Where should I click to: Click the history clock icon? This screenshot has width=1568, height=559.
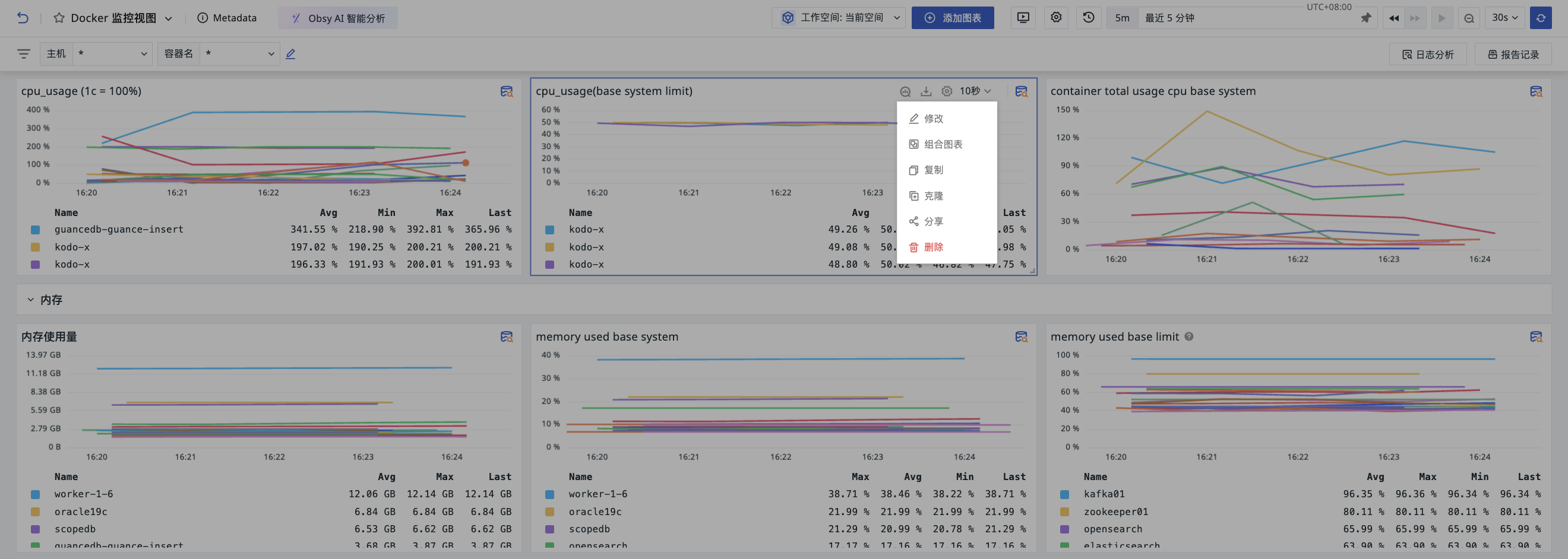1088,18
